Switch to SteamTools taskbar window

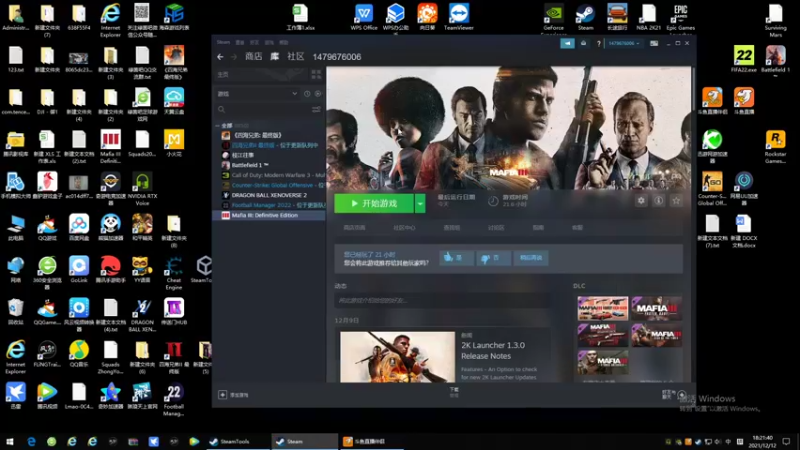(236, 441)
